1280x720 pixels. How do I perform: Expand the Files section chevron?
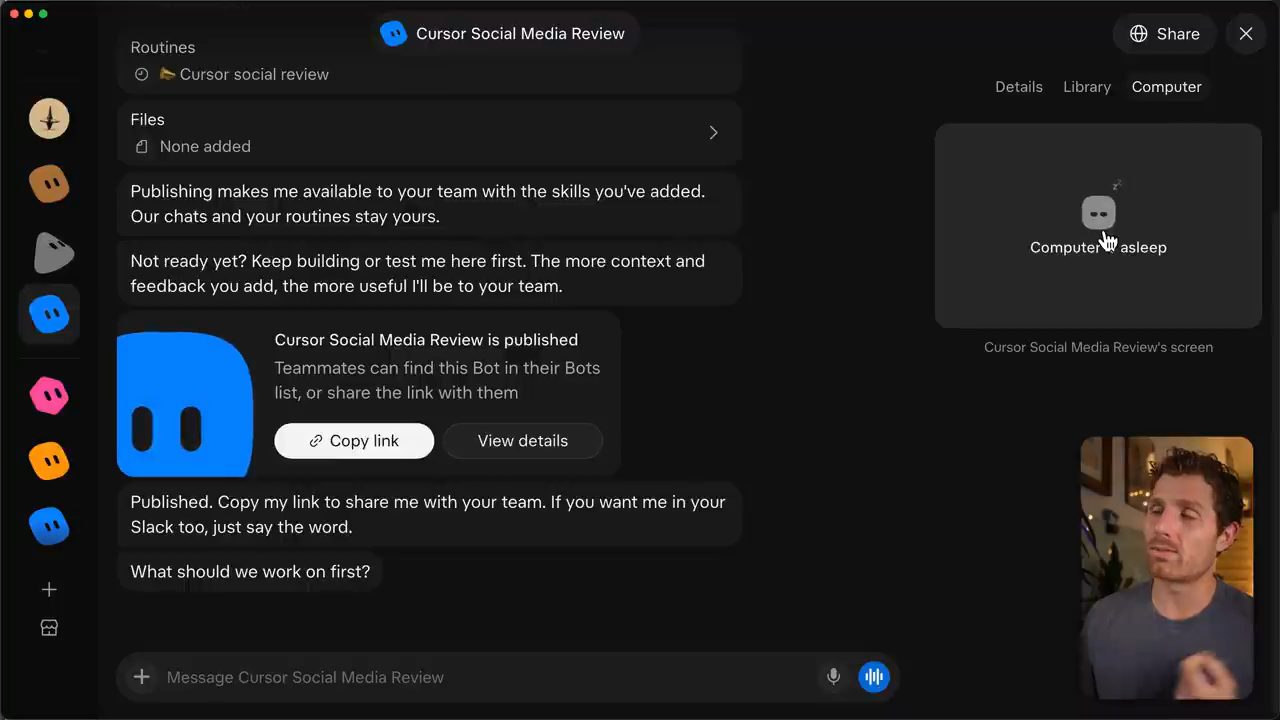click(713, 133)
